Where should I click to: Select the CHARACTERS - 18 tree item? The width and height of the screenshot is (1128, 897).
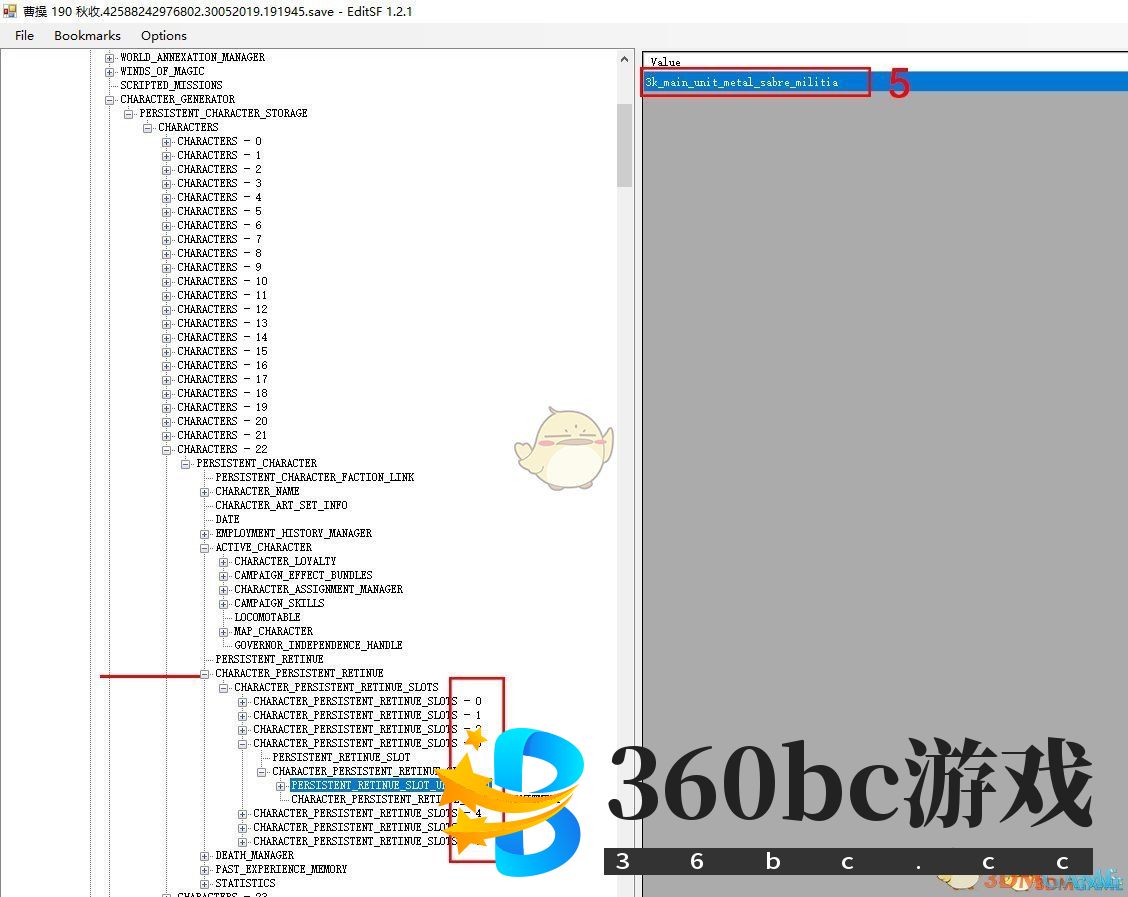point(222,393)
